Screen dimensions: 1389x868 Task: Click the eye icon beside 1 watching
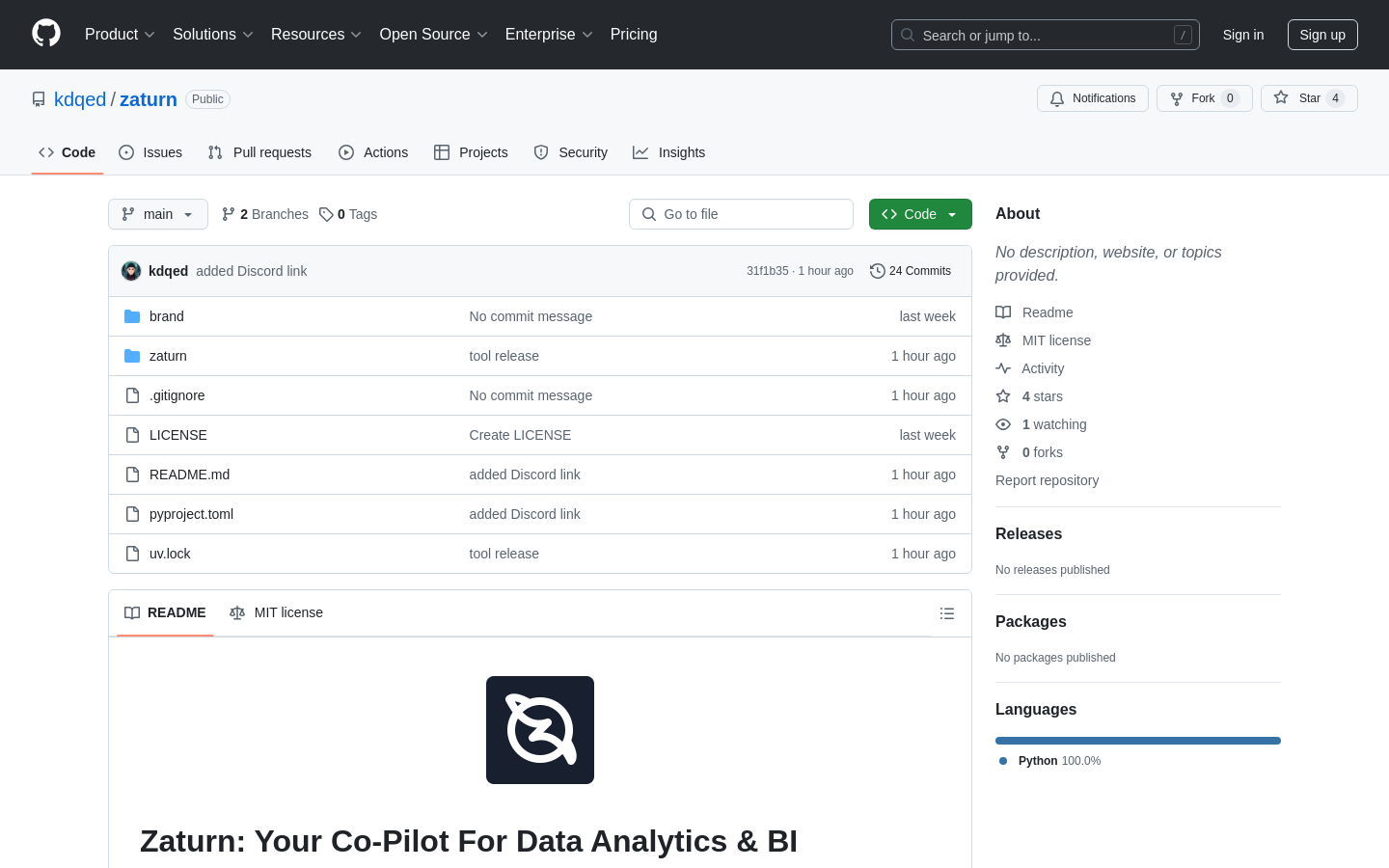point(1003,424)
